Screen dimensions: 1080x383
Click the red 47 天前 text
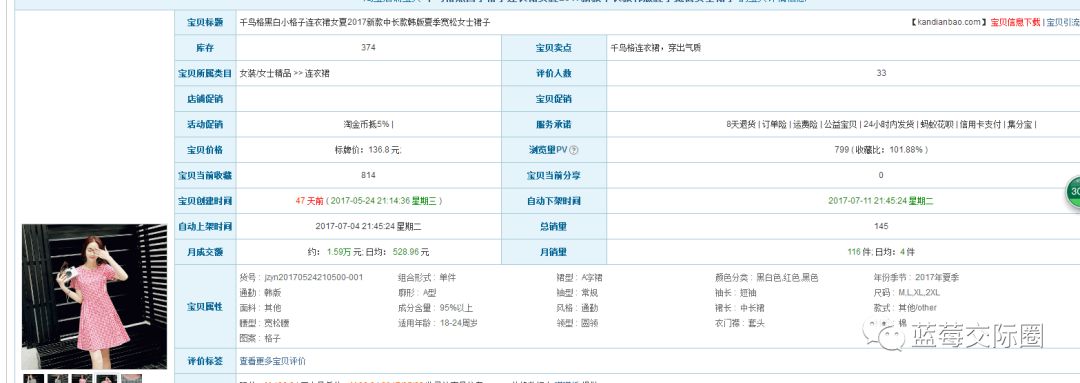(310, 201)
